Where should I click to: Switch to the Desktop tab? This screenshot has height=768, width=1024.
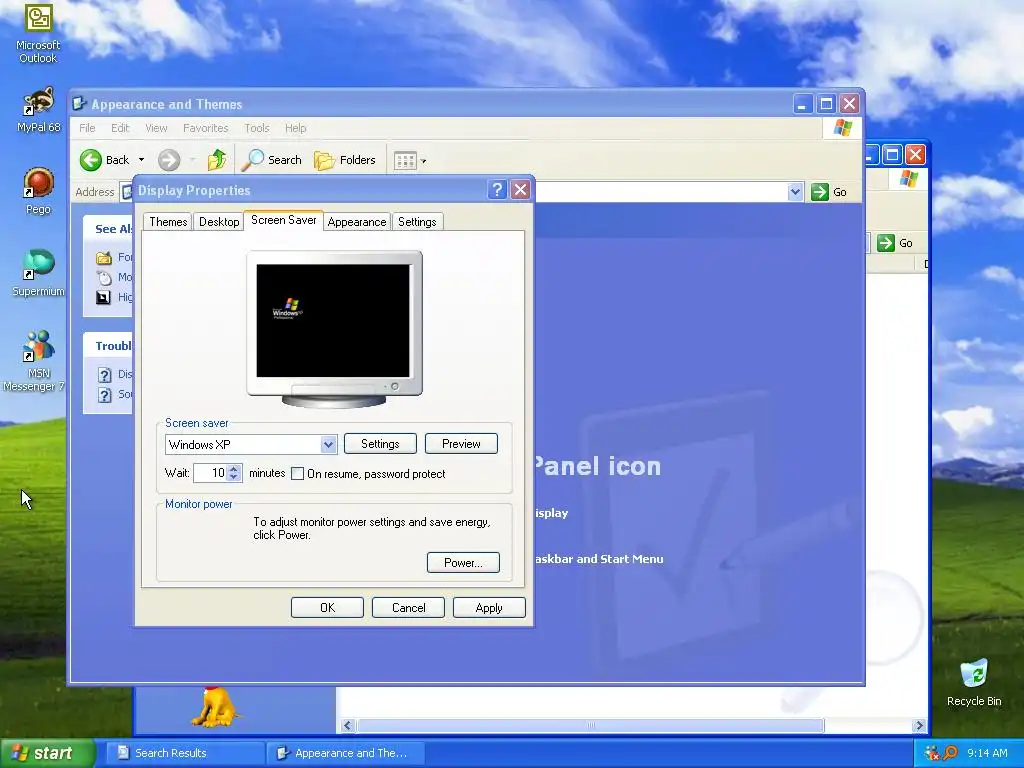pyautogui.click(x=219, y=222)
